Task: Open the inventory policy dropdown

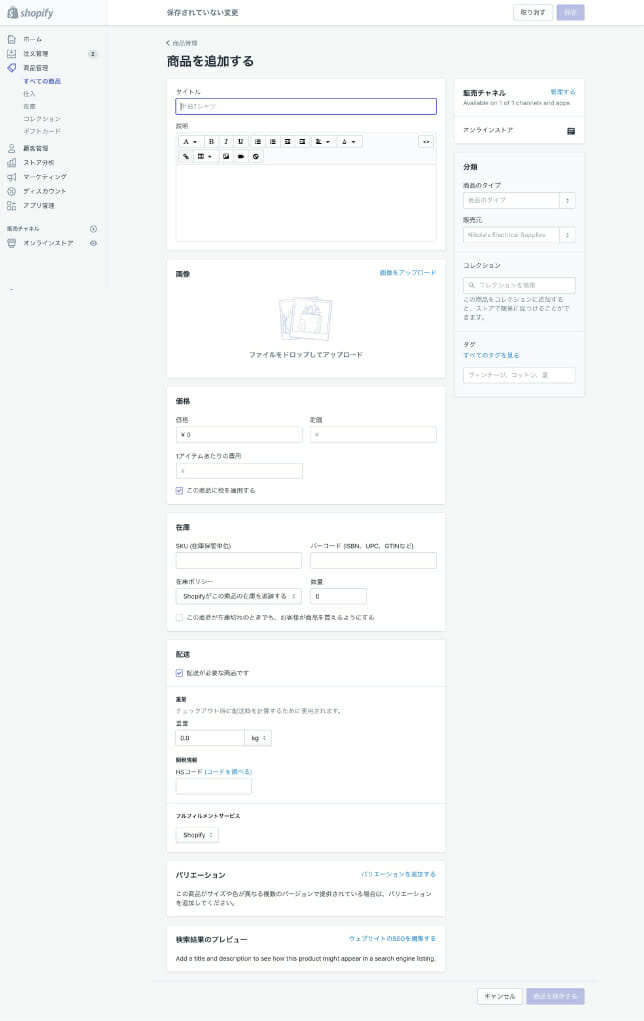Action: [238, 596]
